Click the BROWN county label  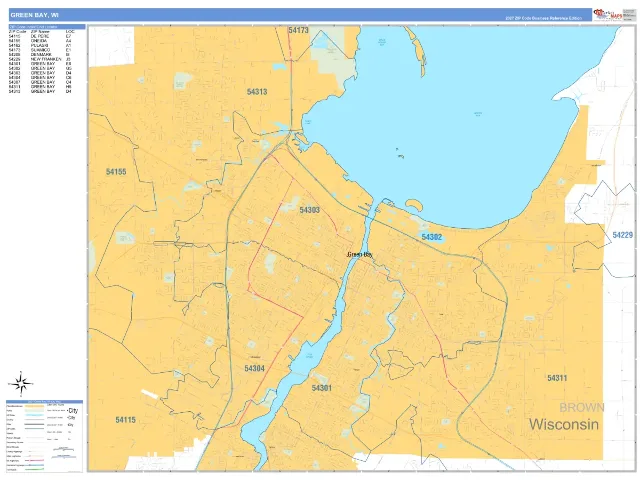582,407
